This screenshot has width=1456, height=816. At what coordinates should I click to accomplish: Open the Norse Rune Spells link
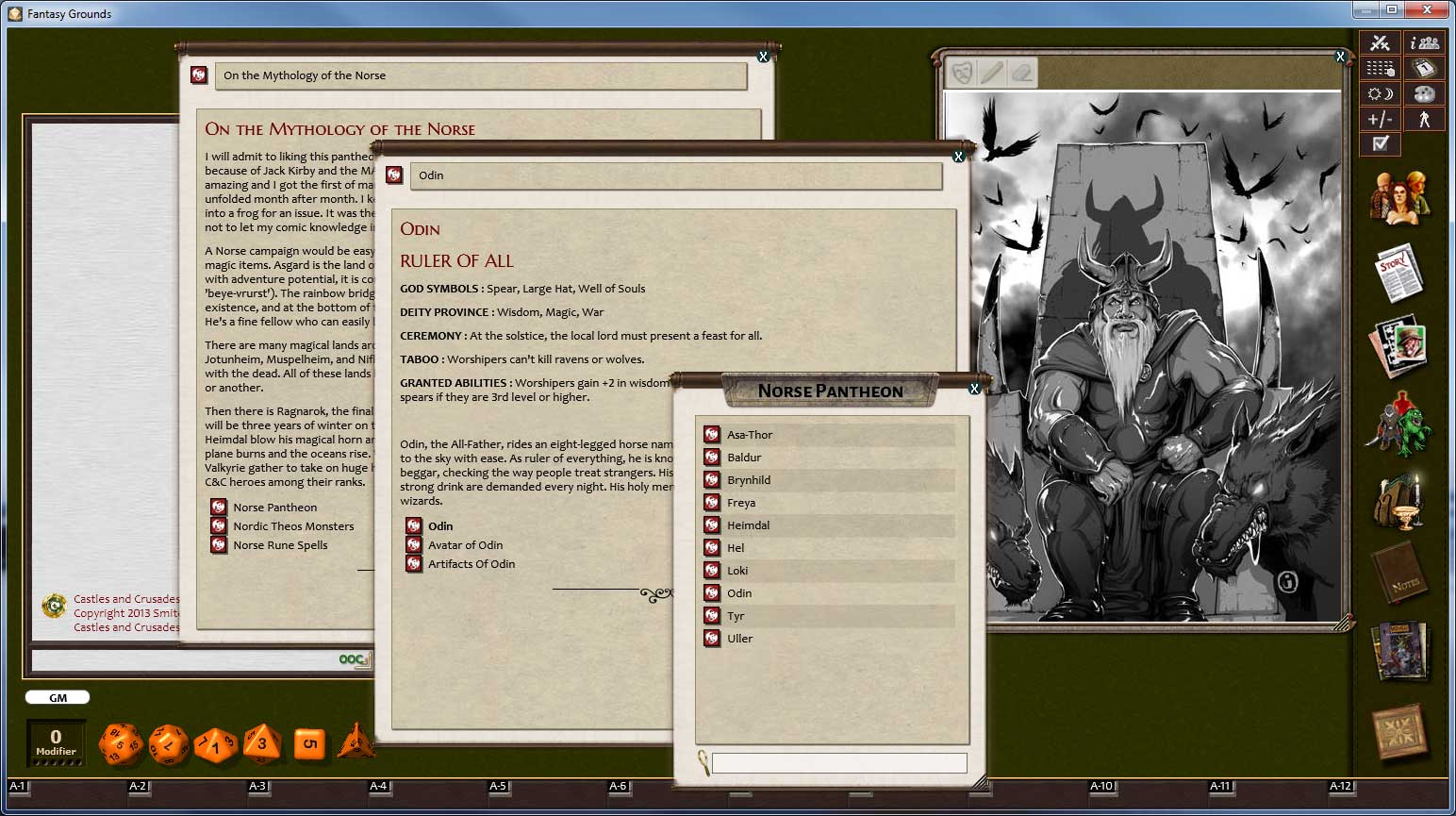pos(280,544)
